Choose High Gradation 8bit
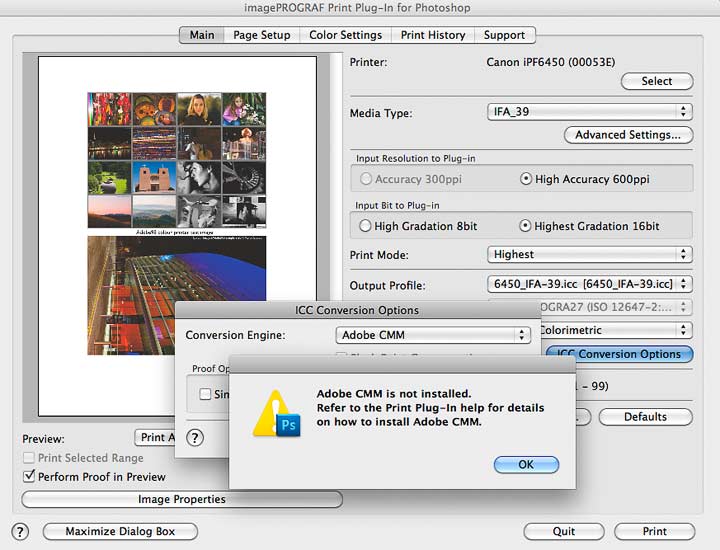Viewport: 720px width, 550px height. coord(365,226)
